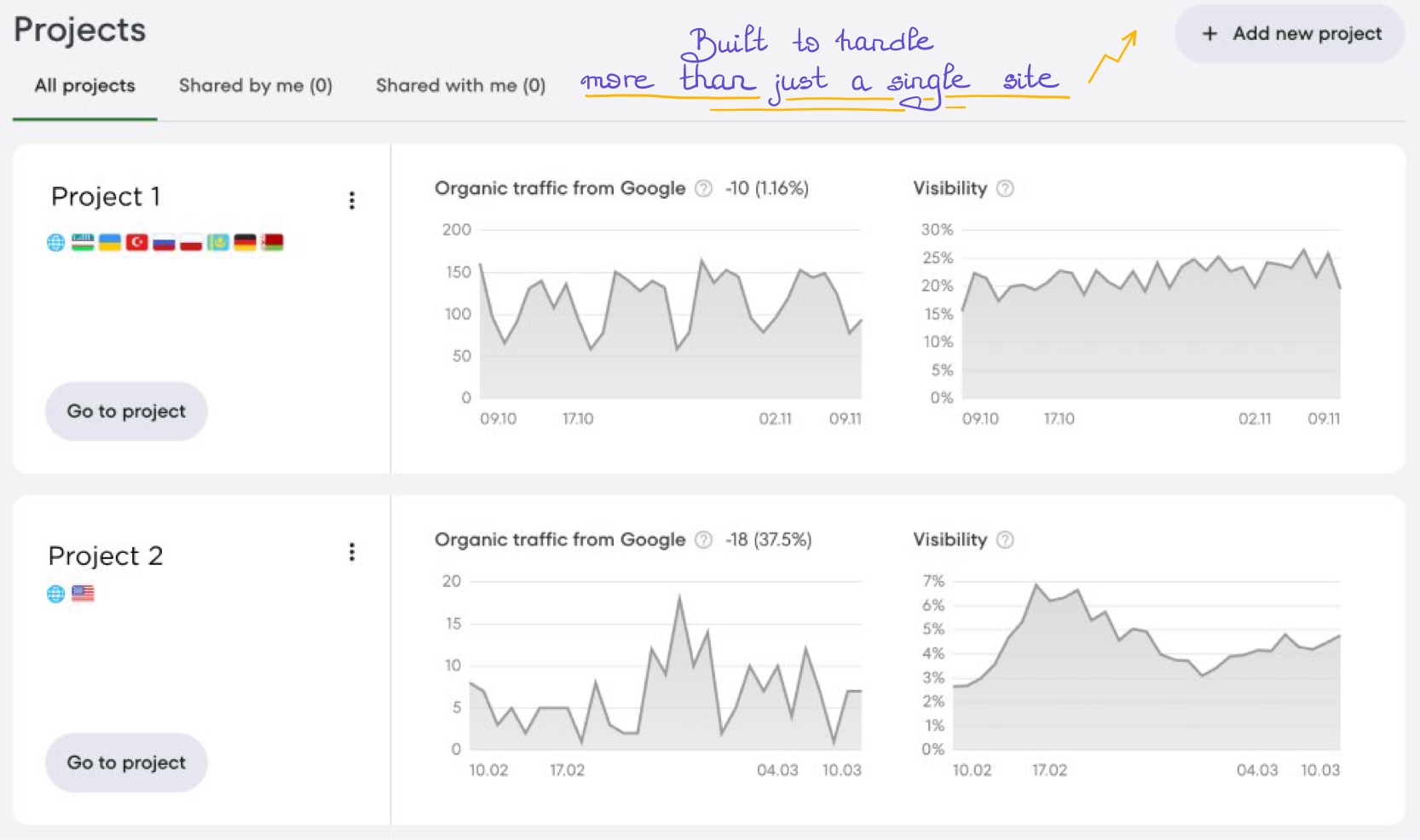
Task: Open the Visibility help question mark in Project 1
Action: [1005, 189]
